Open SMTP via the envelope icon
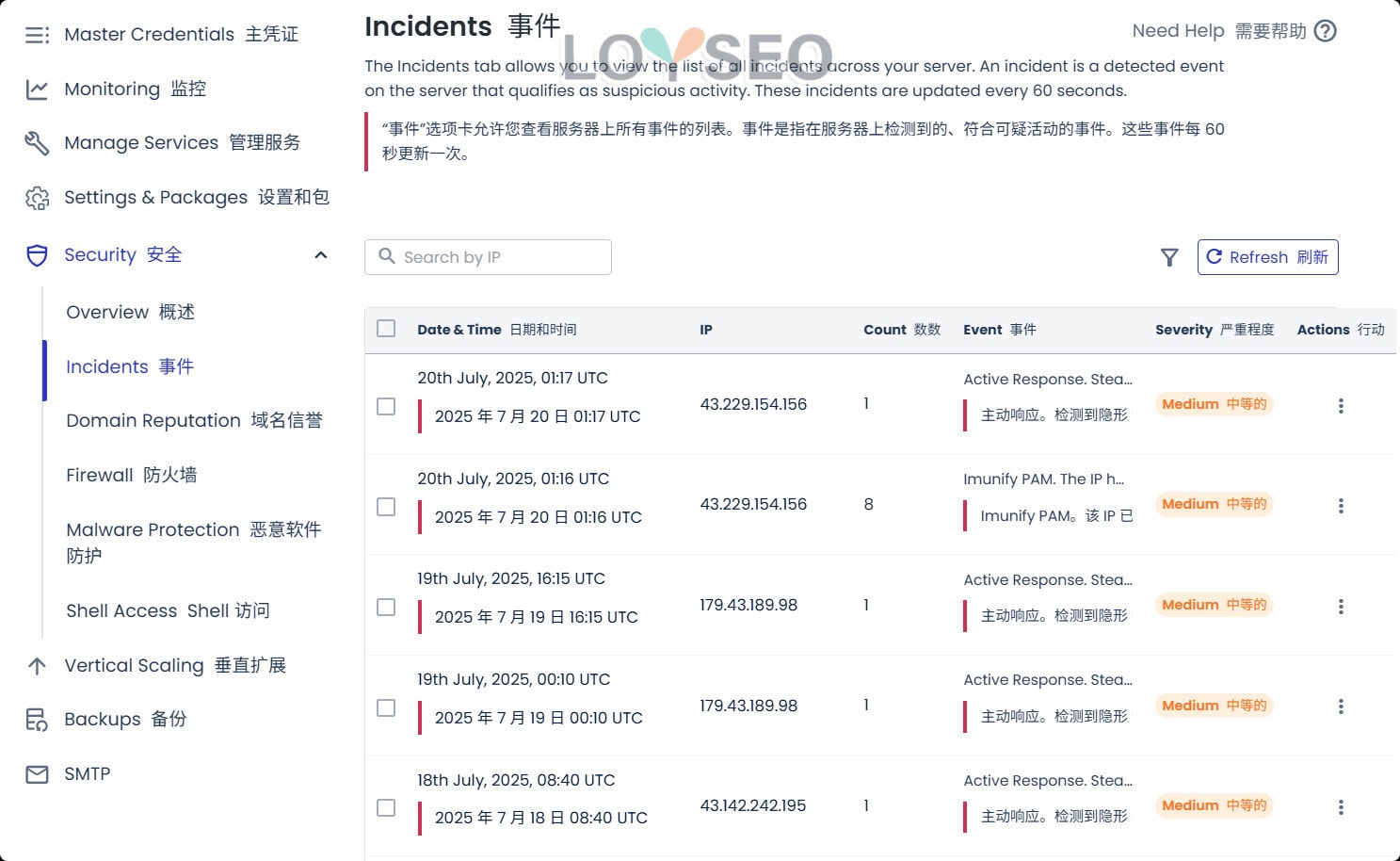 (36, 773)
